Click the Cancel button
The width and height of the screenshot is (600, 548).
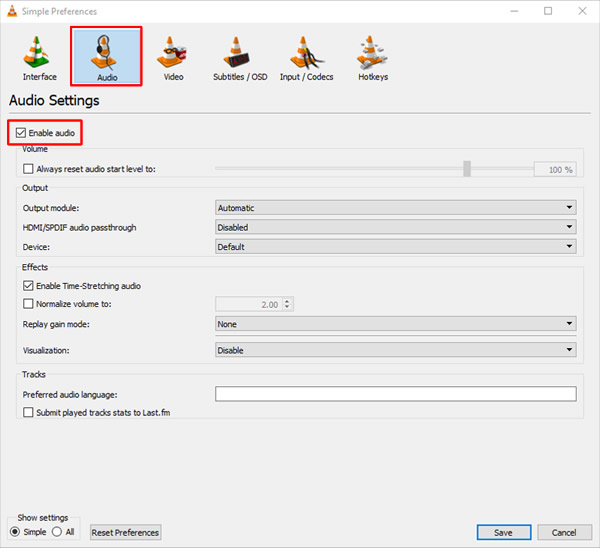click(564, 532)
